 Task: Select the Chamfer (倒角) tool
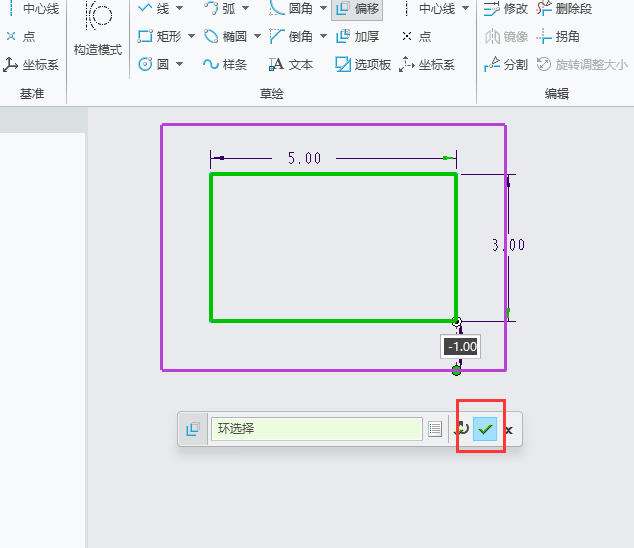tap(291, 36)
